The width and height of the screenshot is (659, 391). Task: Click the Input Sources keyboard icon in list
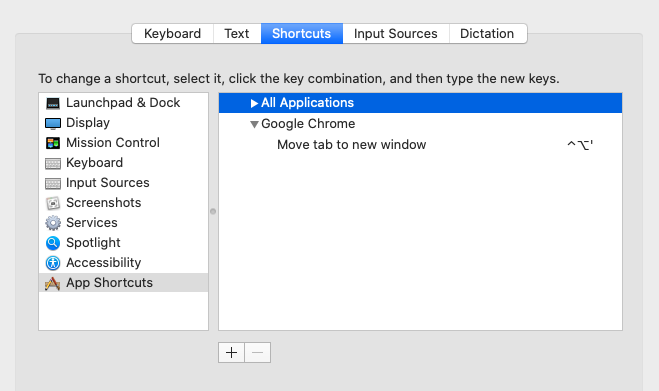(x=53, y=183)
